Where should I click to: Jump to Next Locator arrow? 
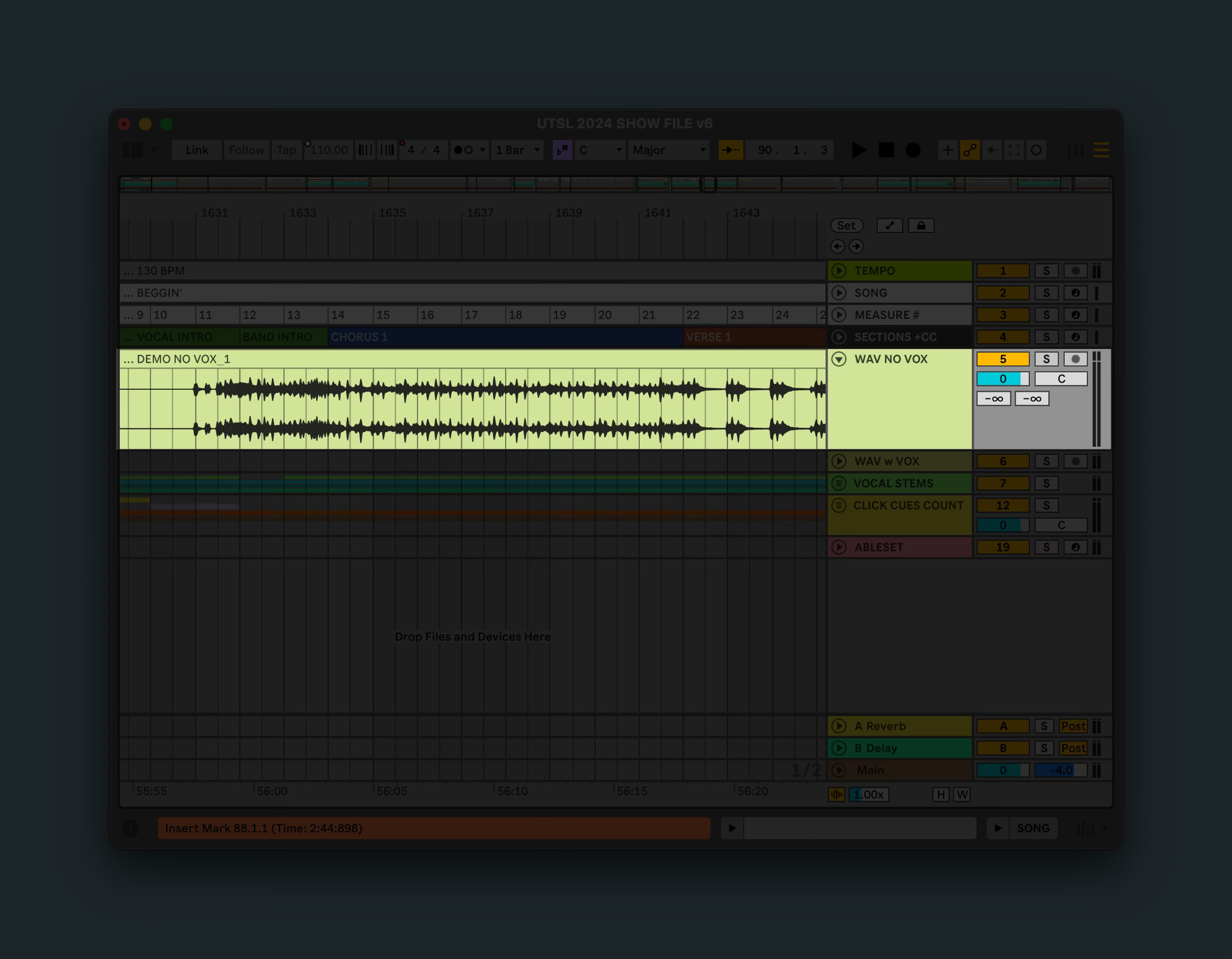pyautogui.click(x=856, y=246)
